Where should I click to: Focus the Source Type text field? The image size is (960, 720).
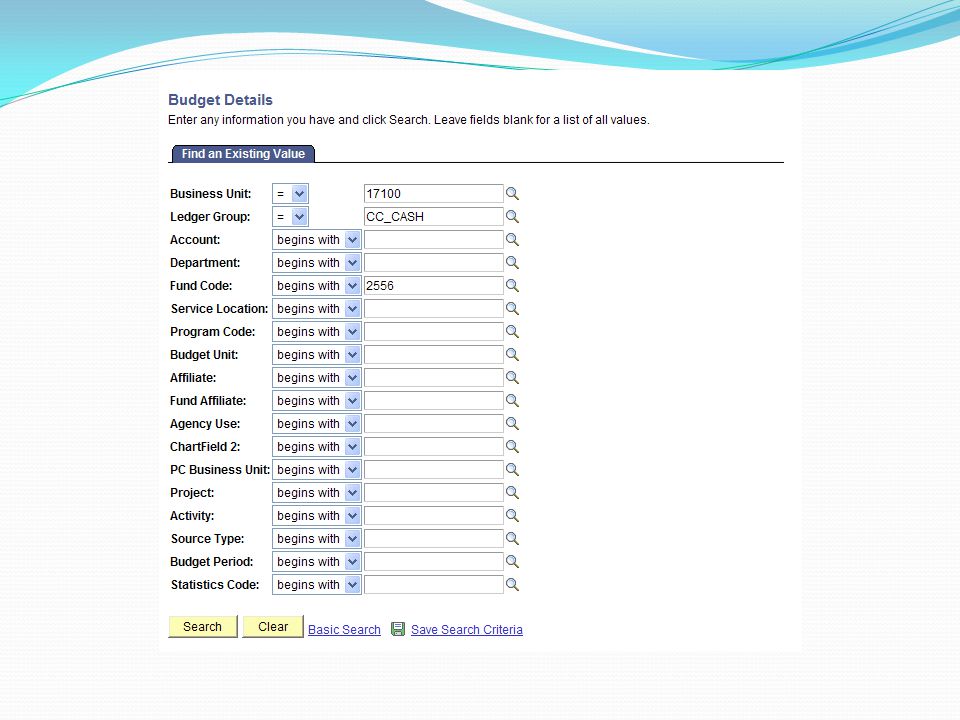(x=433, y=539)
